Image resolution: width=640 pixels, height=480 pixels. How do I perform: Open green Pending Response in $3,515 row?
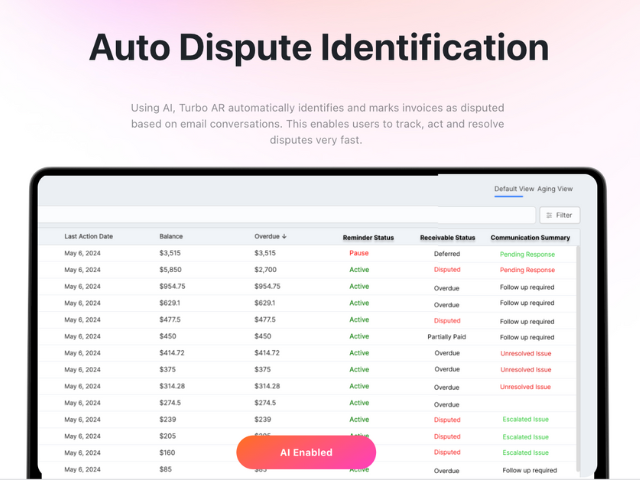[x=527, y=254]
